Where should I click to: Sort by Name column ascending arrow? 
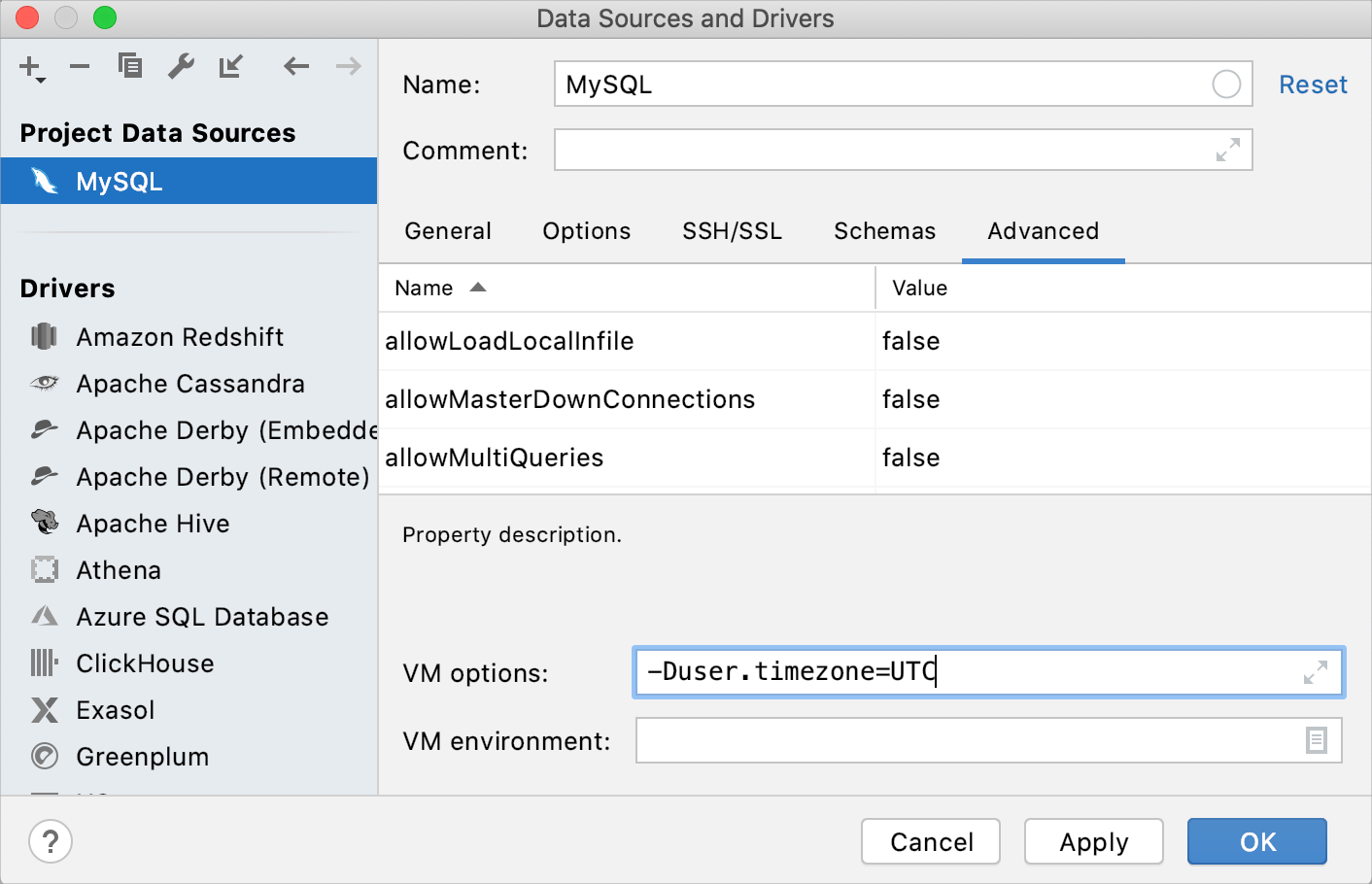477,288
